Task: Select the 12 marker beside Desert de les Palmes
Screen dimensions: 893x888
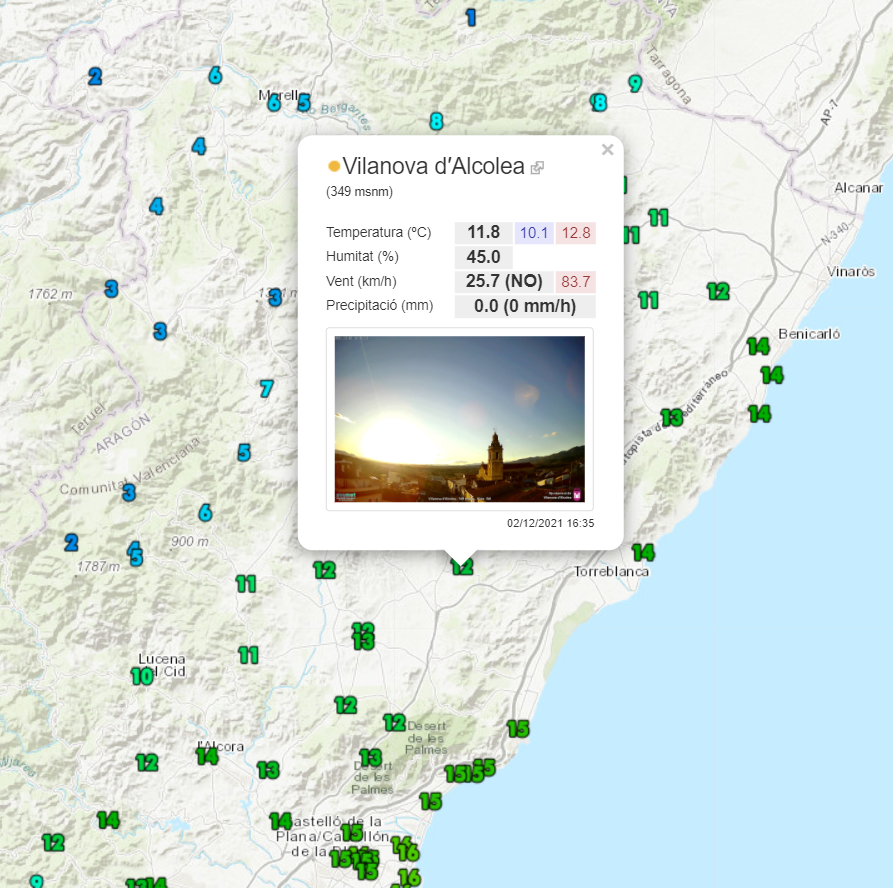Action: pyautogui.click(x=395, y=723)
